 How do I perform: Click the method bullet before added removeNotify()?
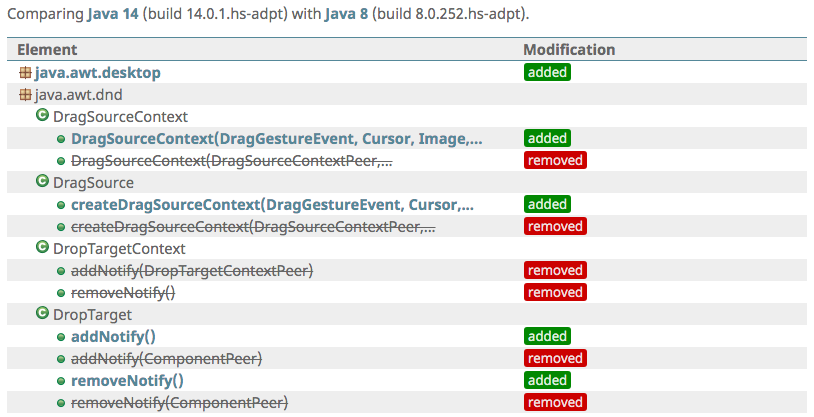pos(61,381)
